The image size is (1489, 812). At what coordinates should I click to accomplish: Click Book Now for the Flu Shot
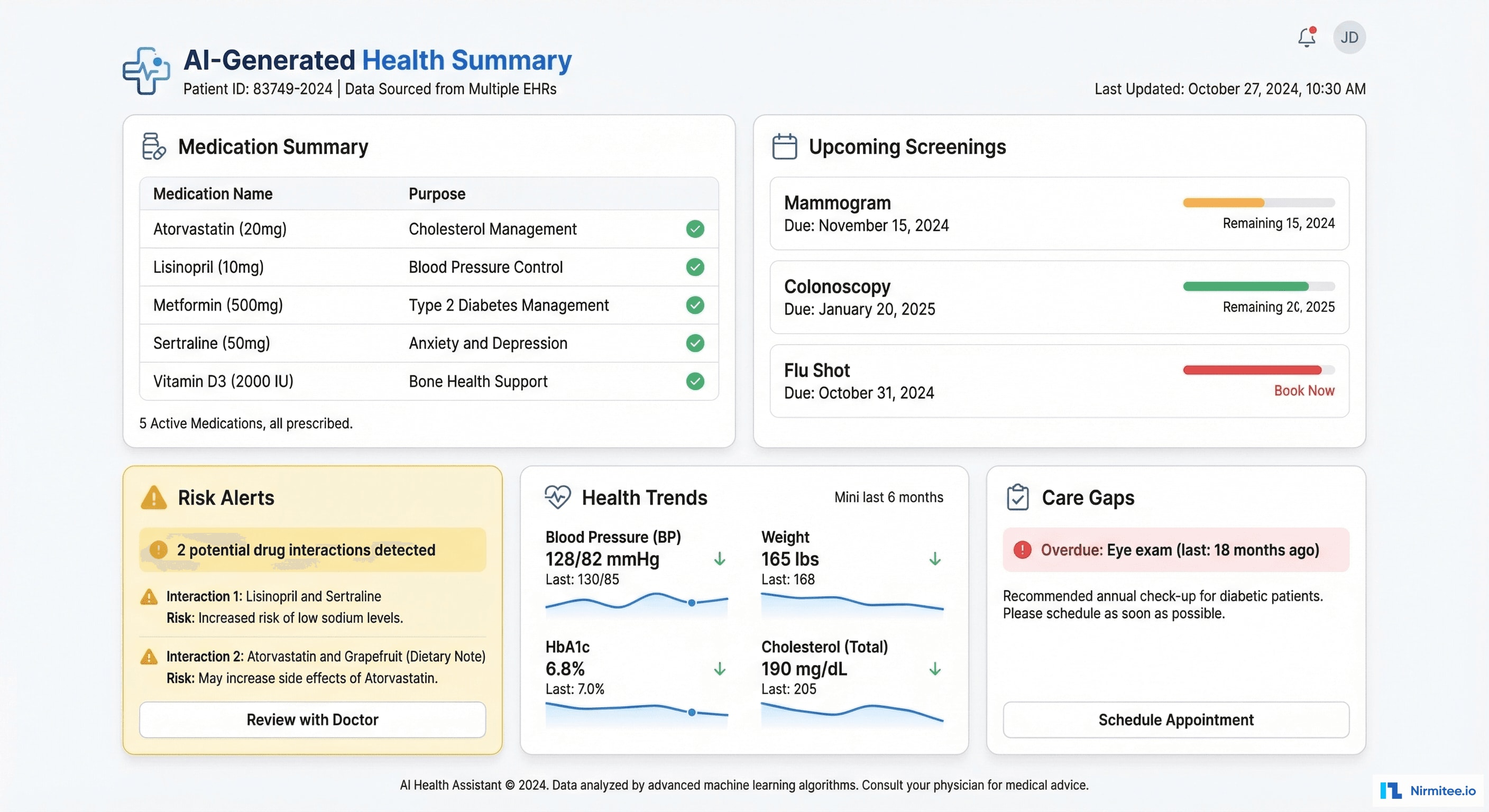coord(1304,390)
